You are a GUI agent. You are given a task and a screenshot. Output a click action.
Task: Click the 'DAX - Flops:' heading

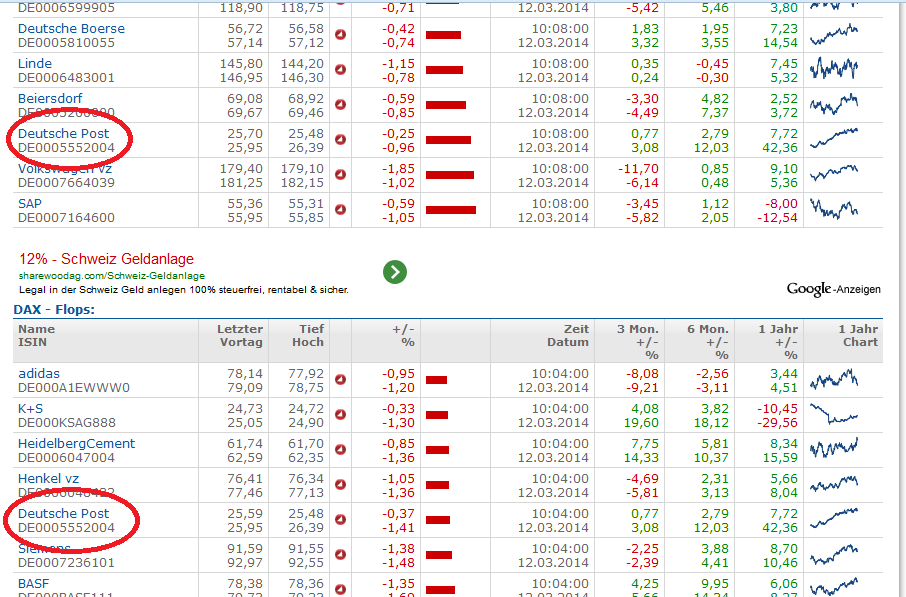54,310
